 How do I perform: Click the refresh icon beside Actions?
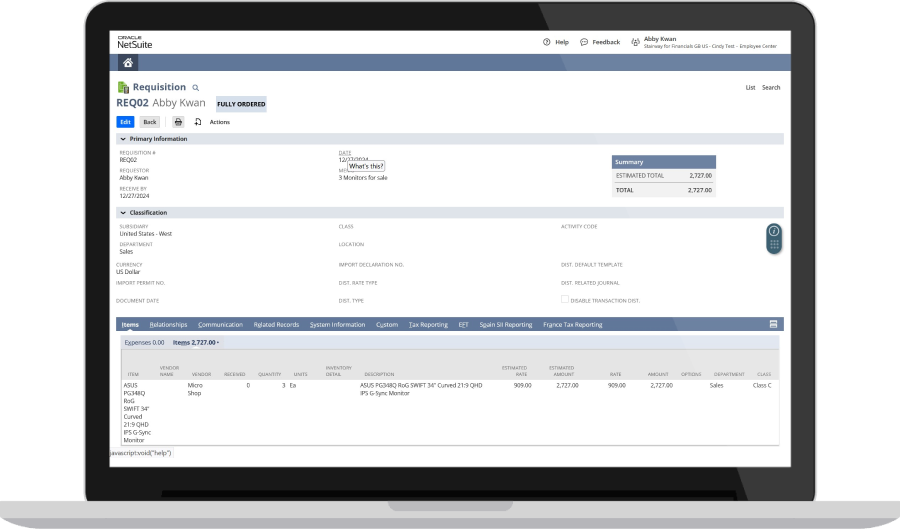point(198,122)
